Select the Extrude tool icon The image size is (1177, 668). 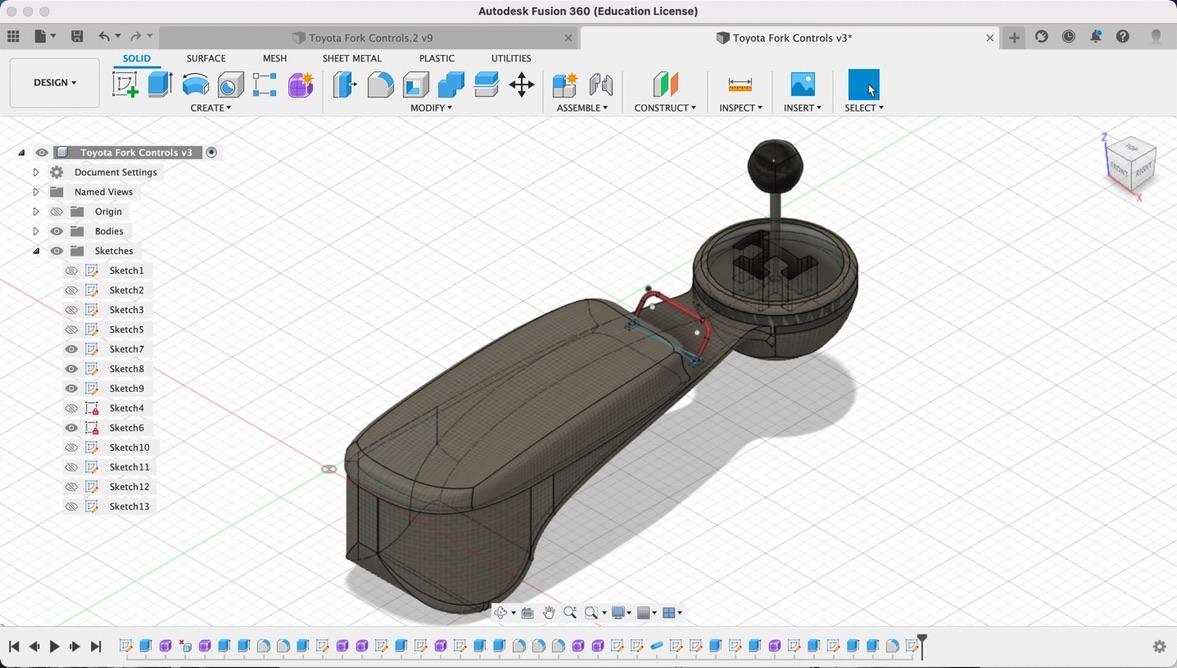pos(160,84)
